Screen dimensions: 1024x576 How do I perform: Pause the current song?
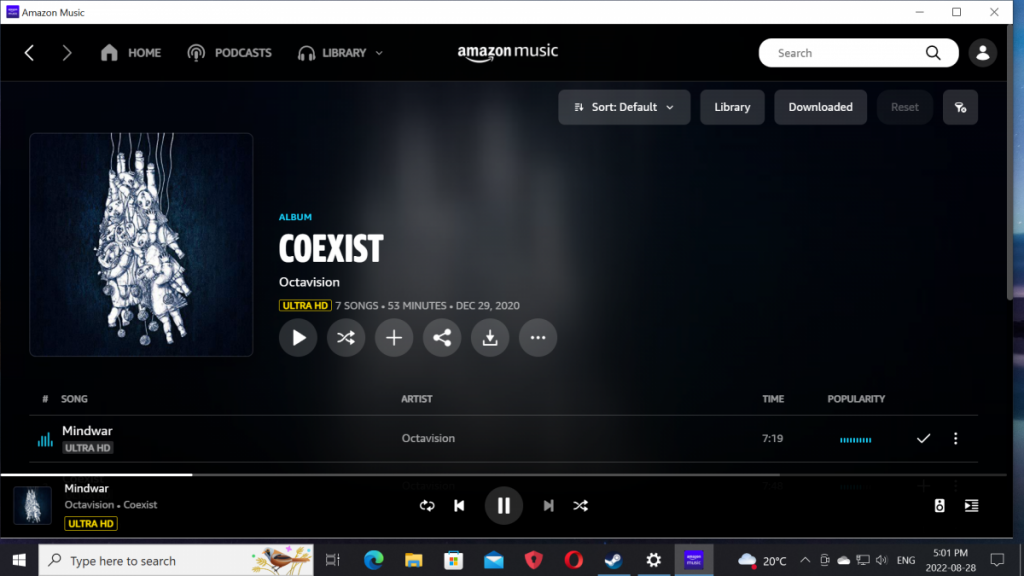[504, 505]
